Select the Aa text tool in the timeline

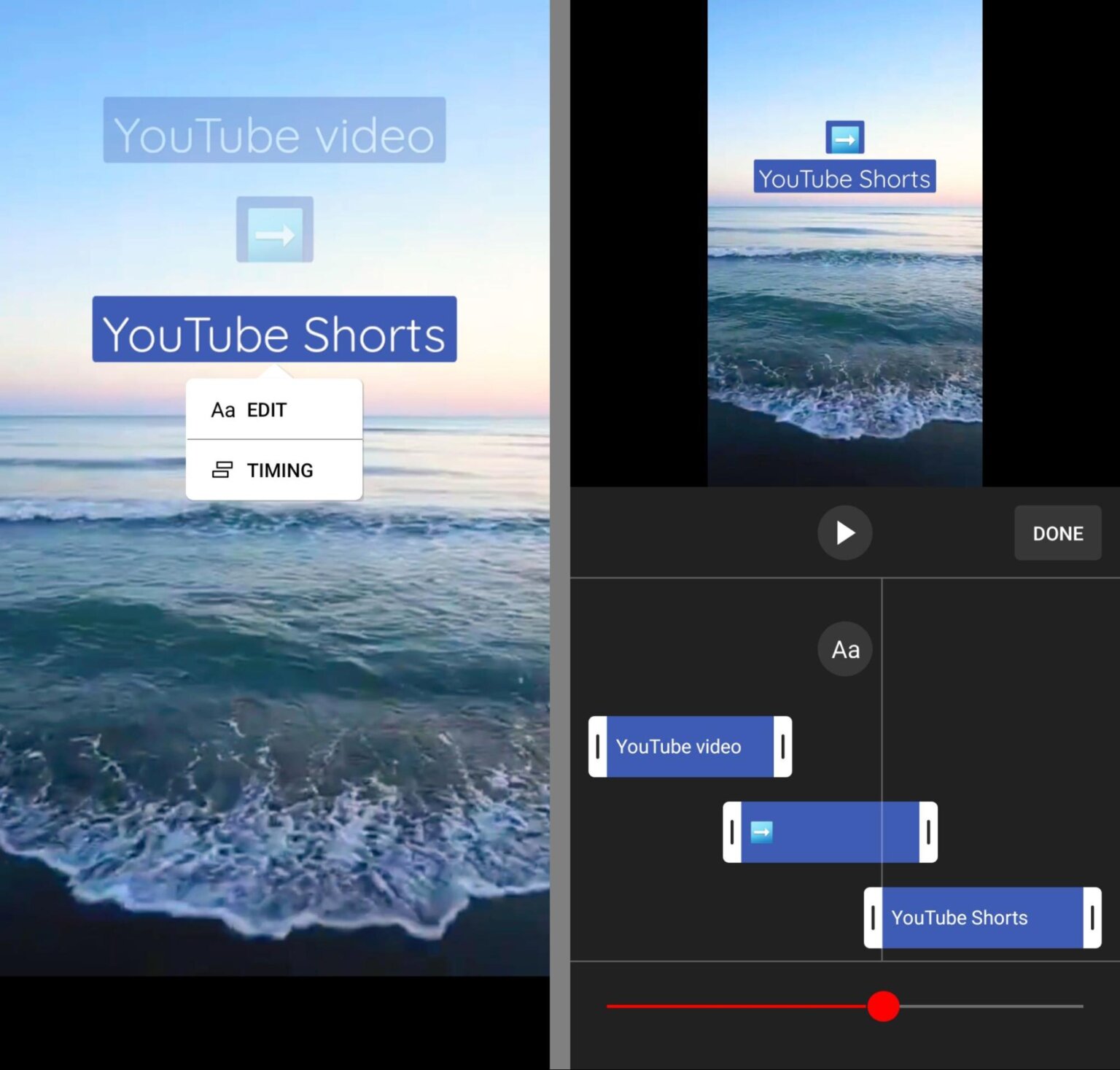(x=844, y=648)
